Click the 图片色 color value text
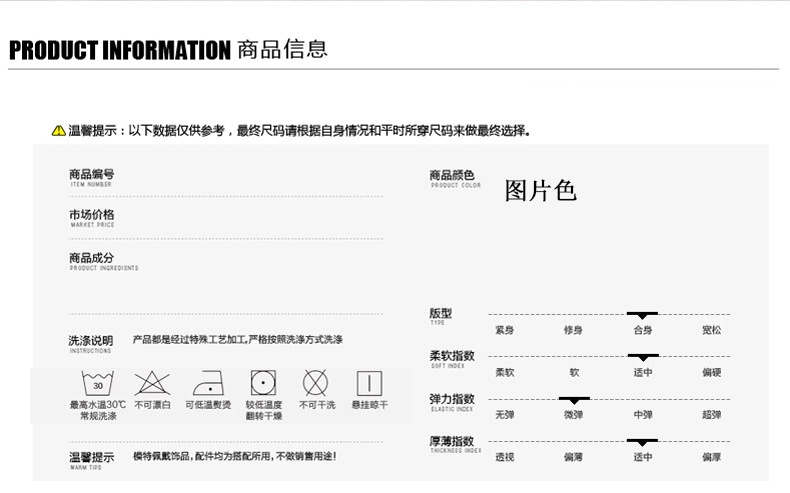The width and height of the screenshot is (790, 493). click(541, 191)
